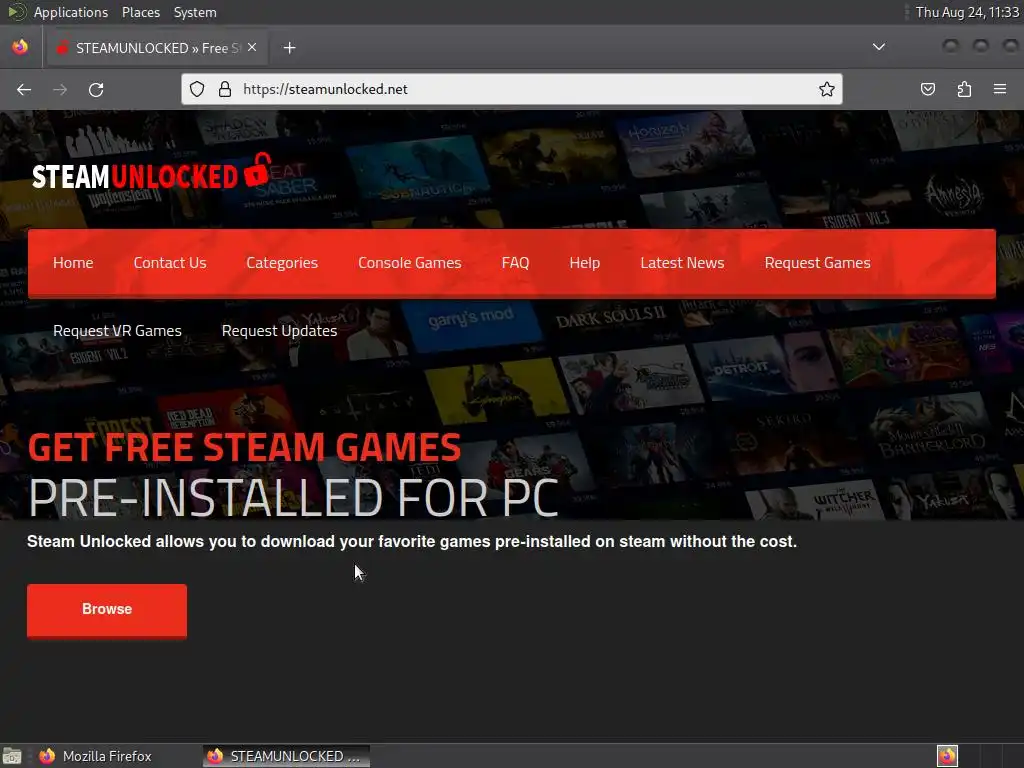Image resolution: width=1024 pixels, height=768 pixels.
Task: Click the Steam Unlocked description sentence
Action: (x=412, y=541)
